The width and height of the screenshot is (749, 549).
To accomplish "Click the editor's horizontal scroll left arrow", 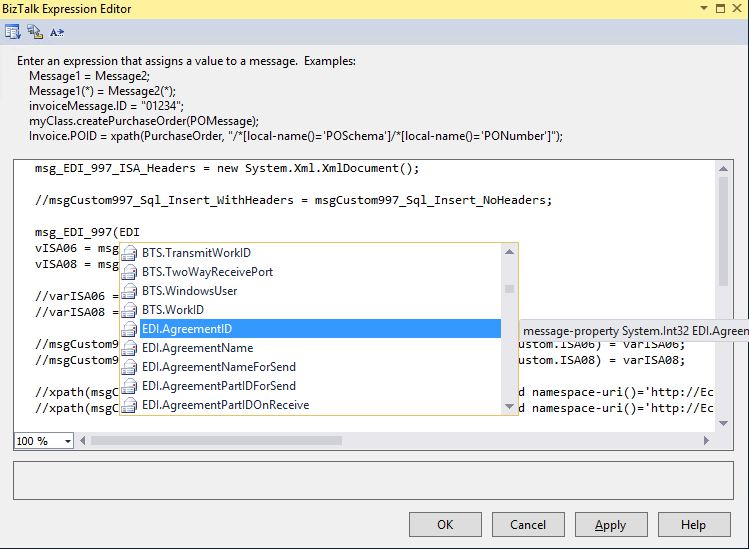I will (83, 441).
